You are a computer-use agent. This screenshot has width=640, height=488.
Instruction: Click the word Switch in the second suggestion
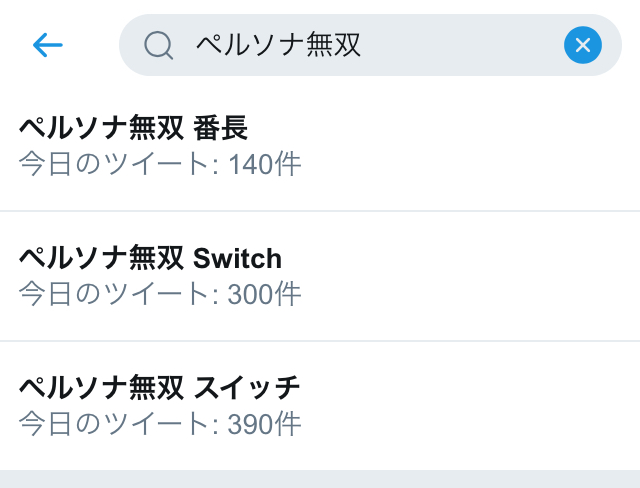coord(237,259)
